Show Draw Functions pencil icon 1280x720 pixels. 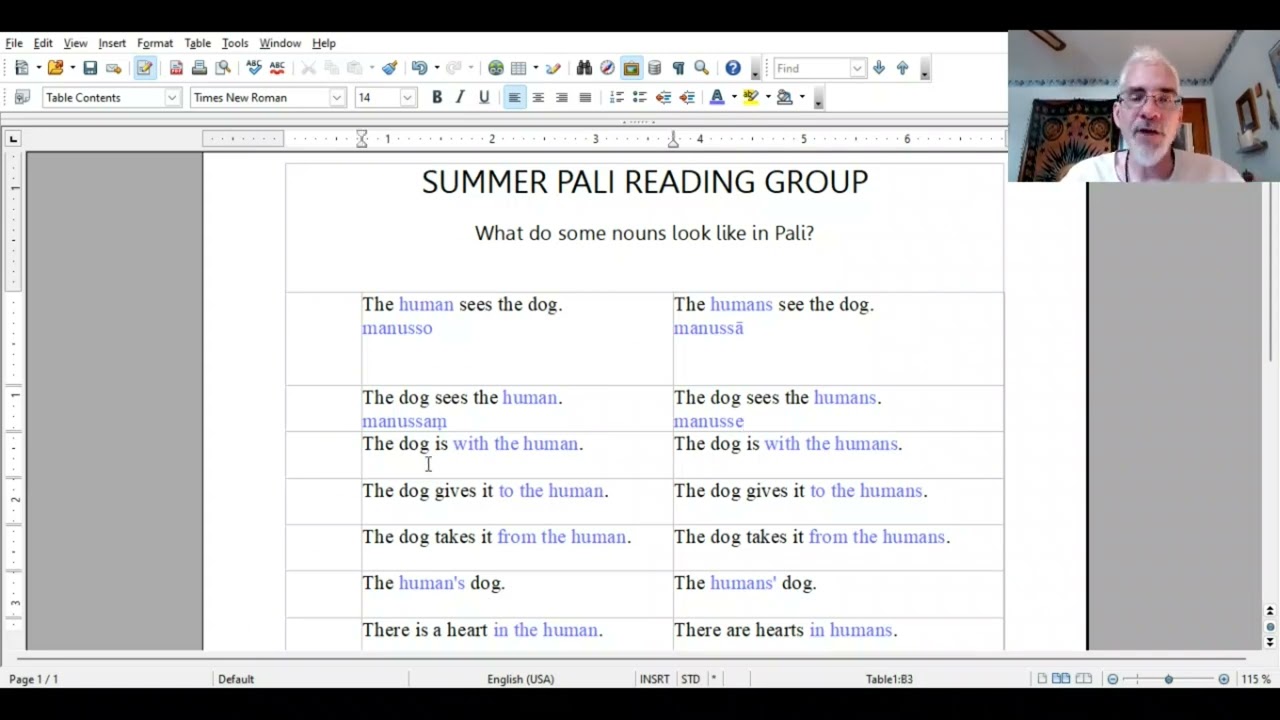coord(553,68)
